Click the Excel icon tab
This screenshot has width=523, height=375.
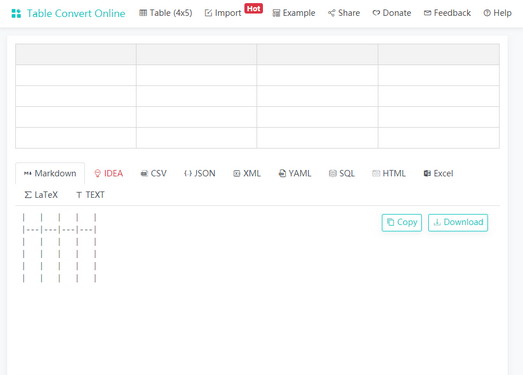[x=427, y=173]
